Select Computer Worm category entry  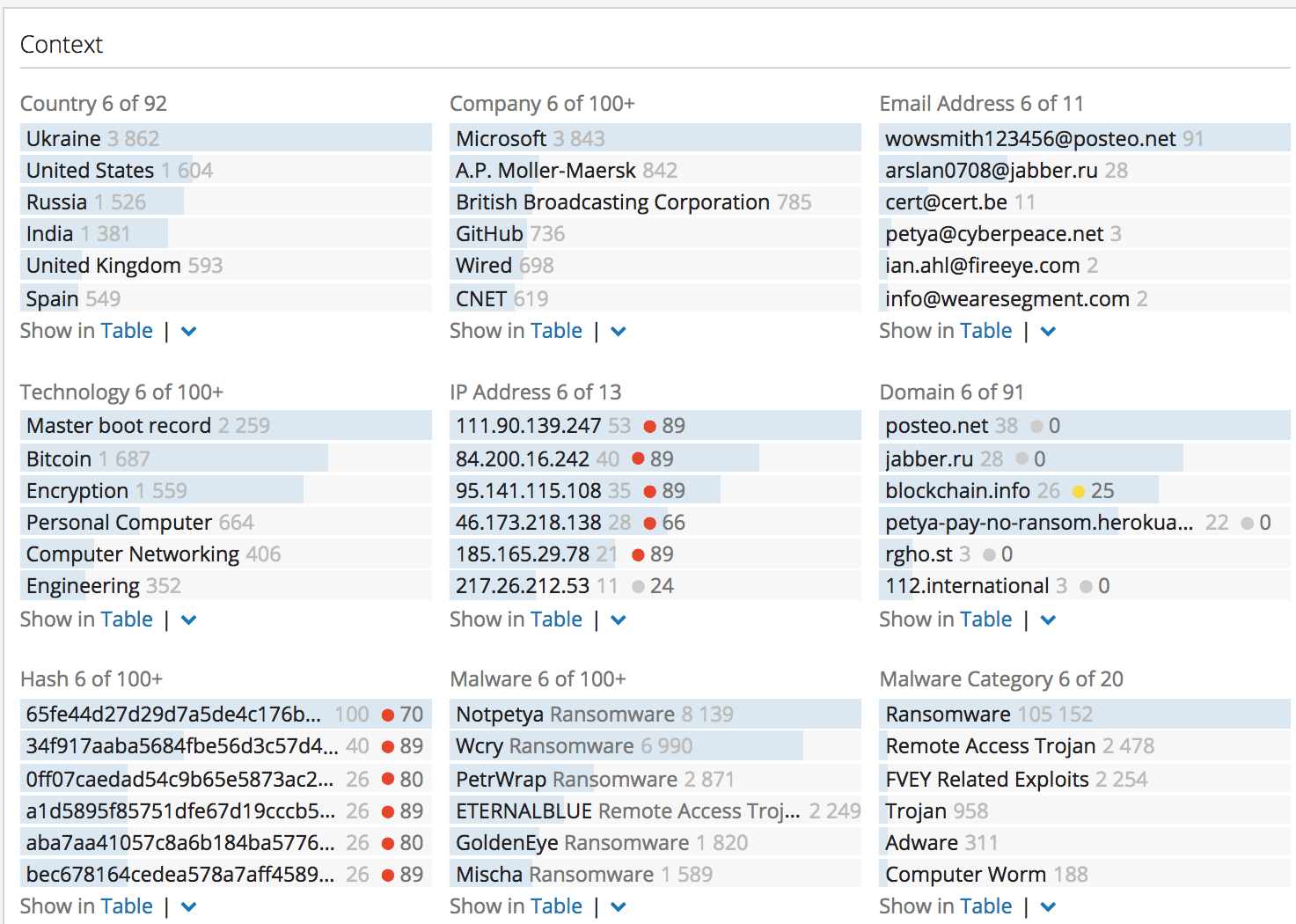coord(1085,874)
